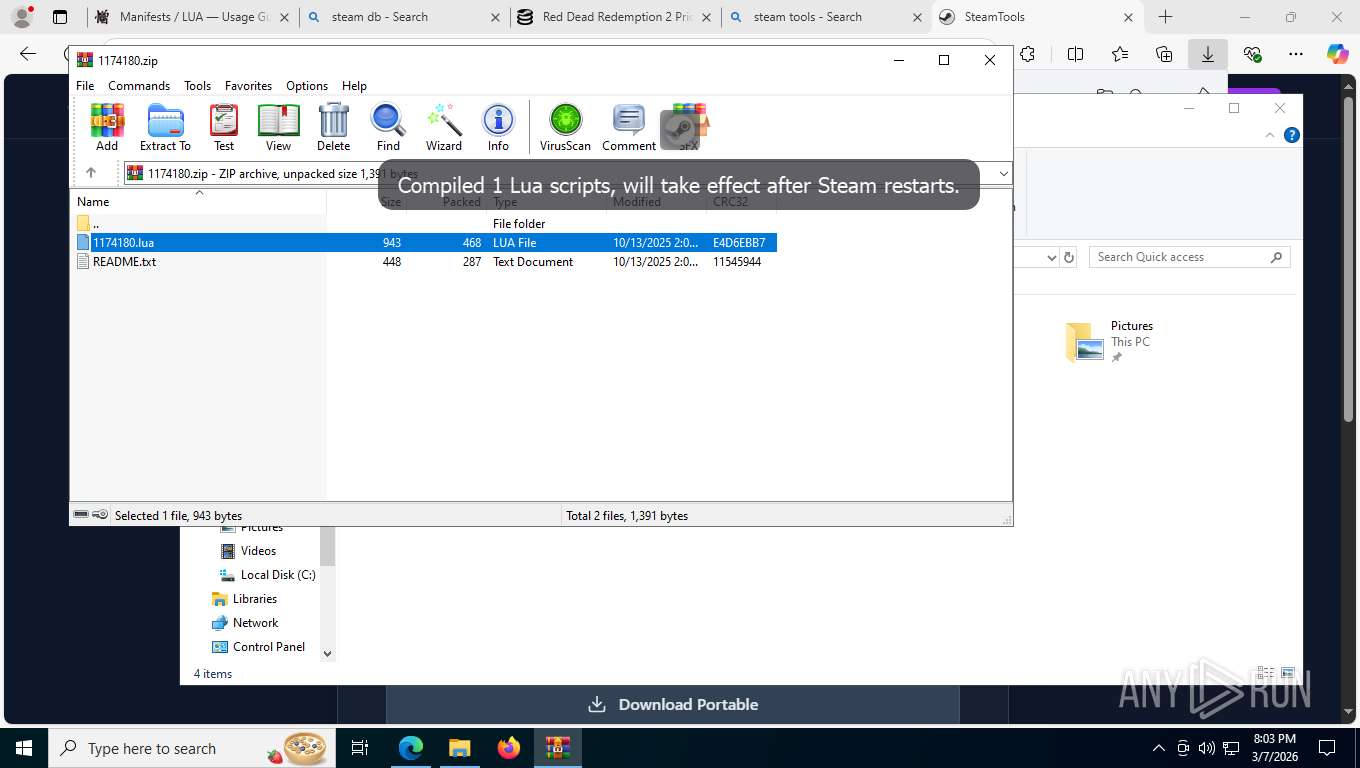The image size is (1360, 768).
Task: Click the CRC32 value 11545944
Action: 737,262
